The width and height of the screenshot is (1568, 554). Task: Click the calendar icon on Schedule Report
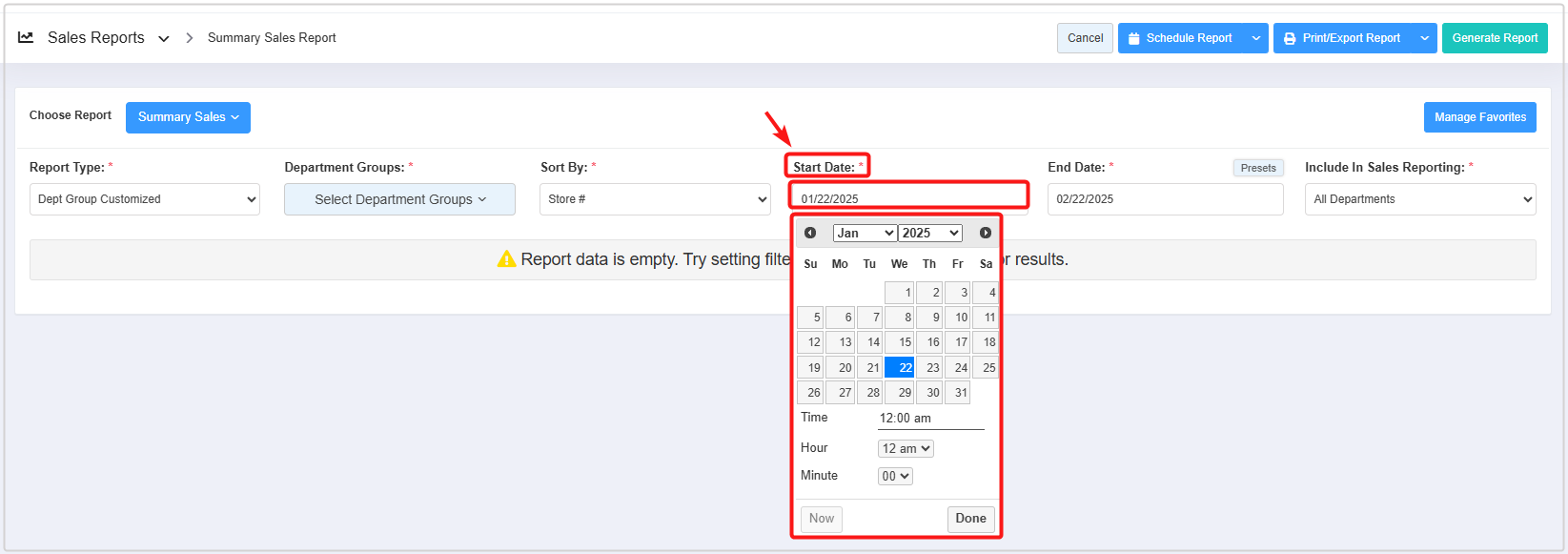(x=1133, y=38)
